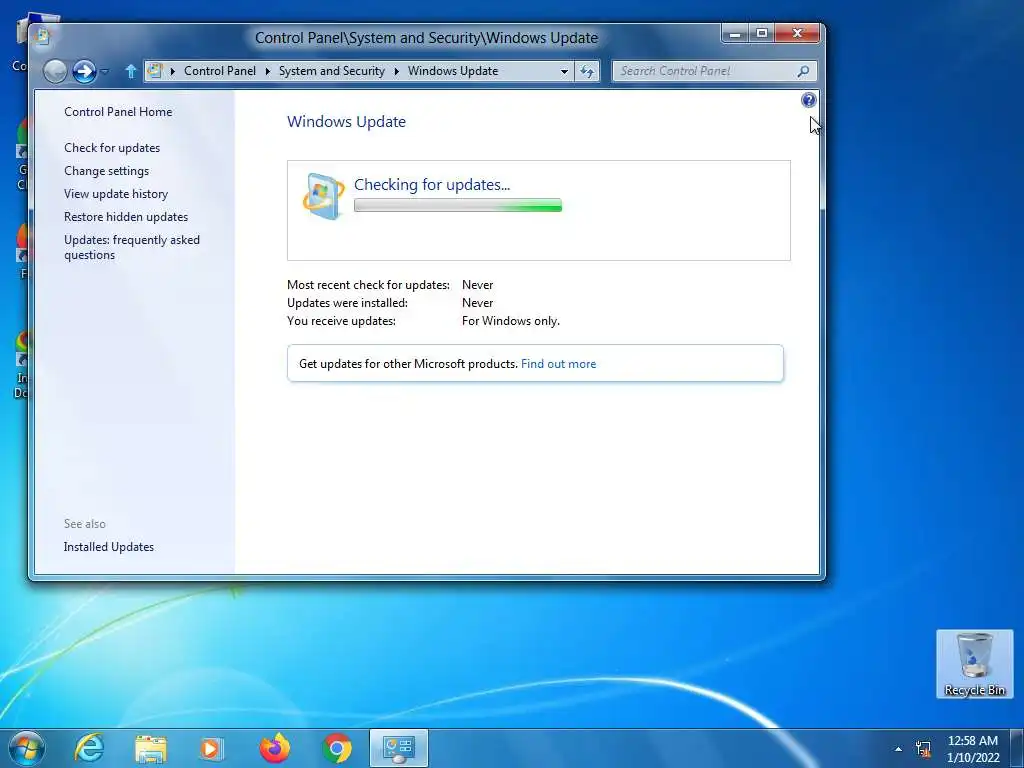Open the address bar history dropdown

pos(564,71)
